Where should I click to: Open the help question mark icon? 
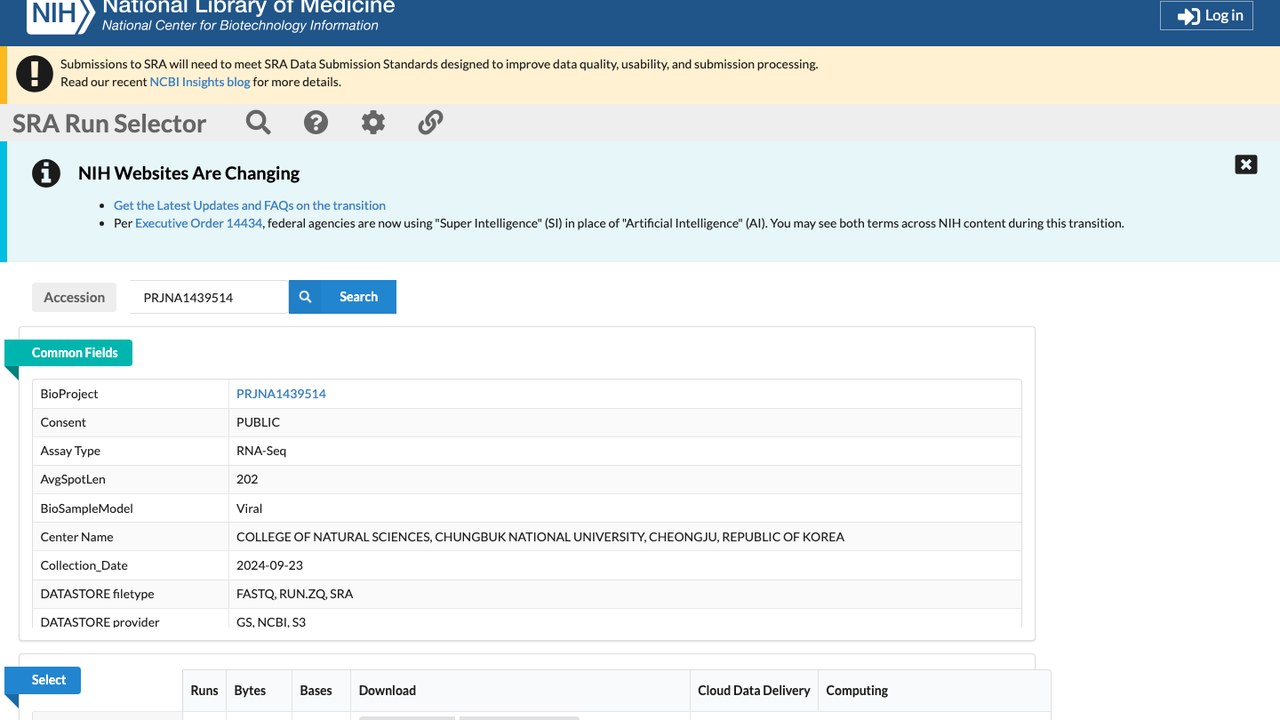click(x=316, y=122)
